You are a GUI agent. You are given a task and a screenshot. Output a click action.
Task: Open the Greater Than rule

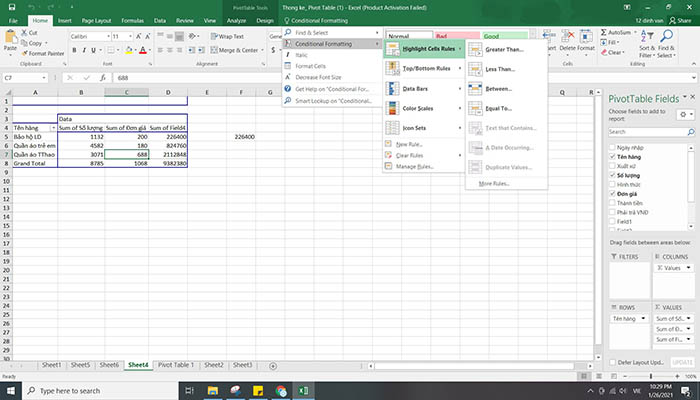(x=504, y=50)
